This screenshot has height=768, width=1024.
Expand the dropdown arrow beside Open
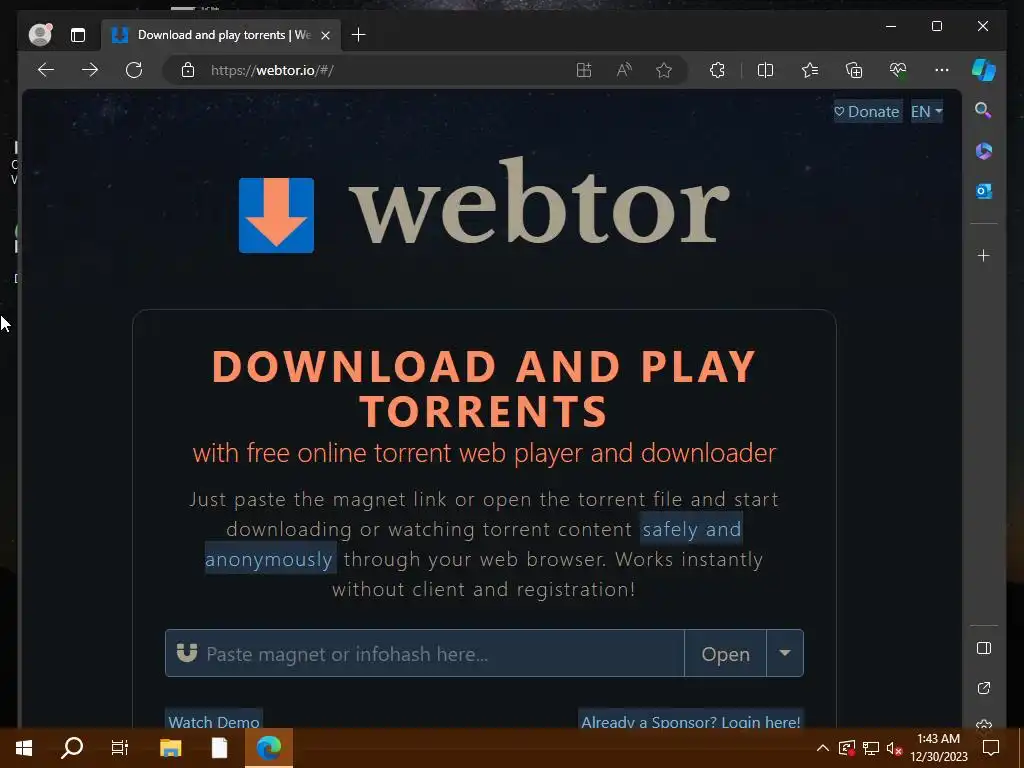pos(784,653)
